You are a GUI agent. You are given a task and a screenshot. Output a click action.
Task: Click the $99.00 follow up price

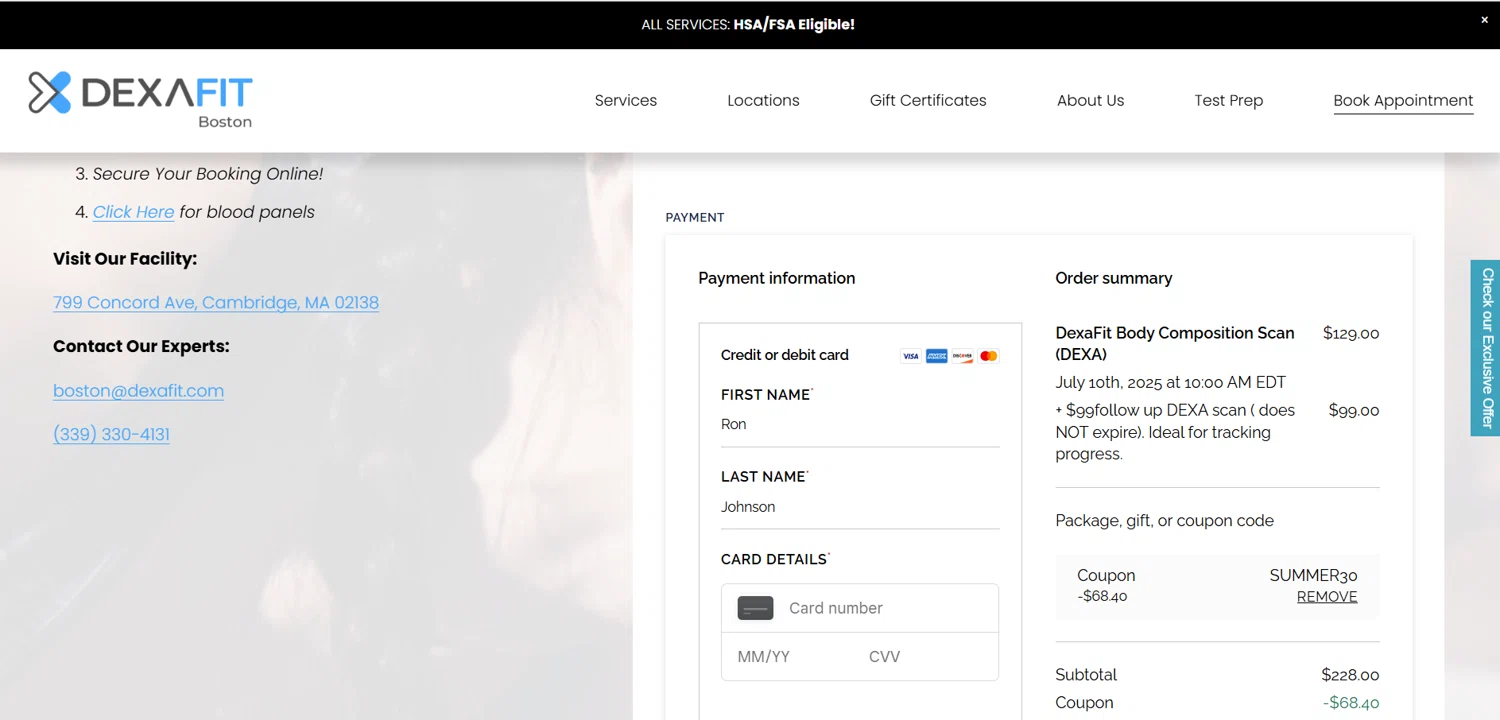click(x=1354, y=410)
